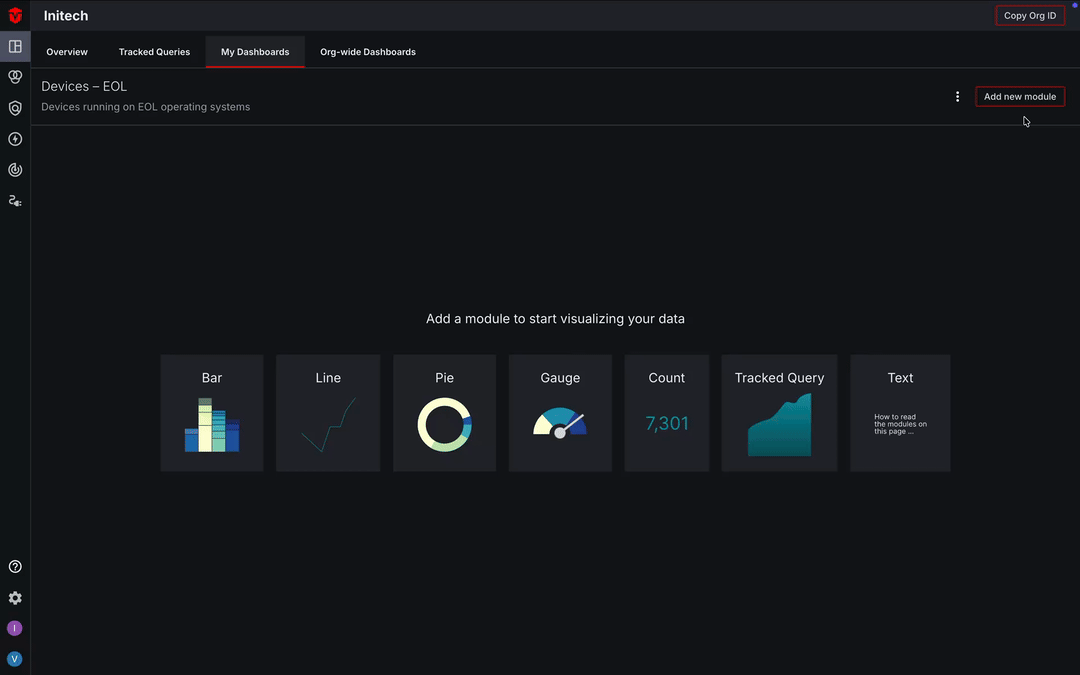Add a Pie chart module

click(x=444, y=412)
